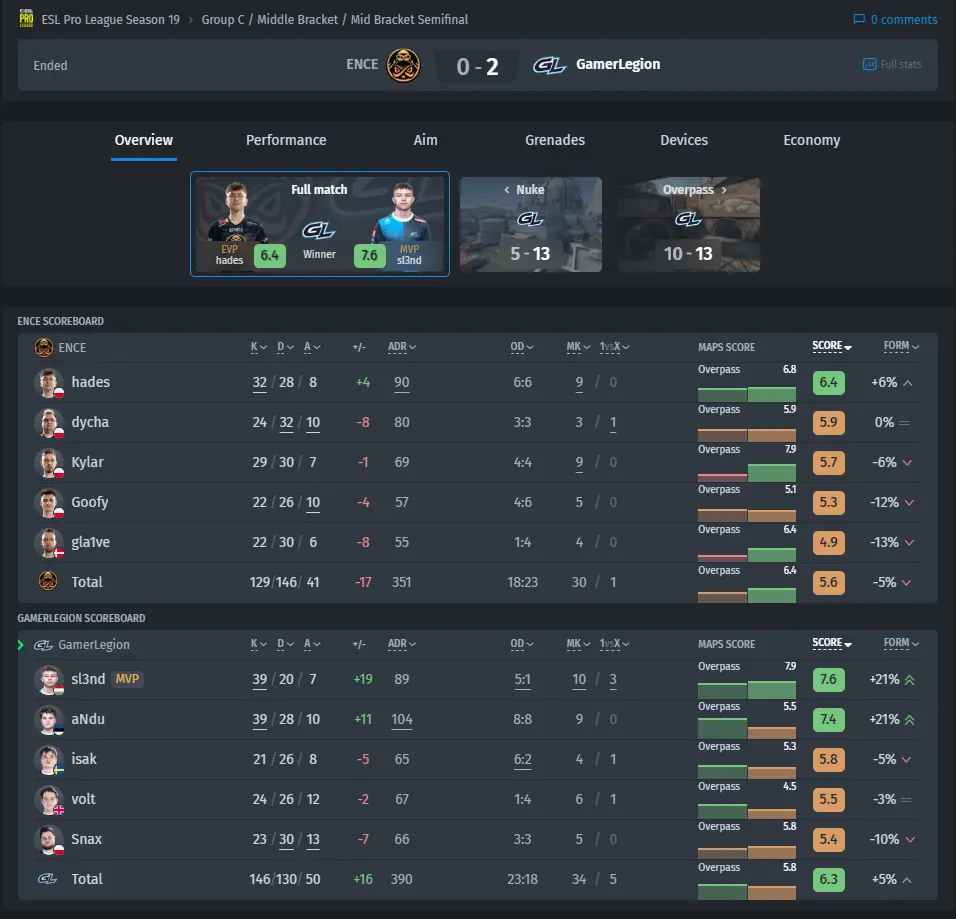This screenshot has width=956, height=919.
Task: Select the Overpass map card
Action: 689,224
